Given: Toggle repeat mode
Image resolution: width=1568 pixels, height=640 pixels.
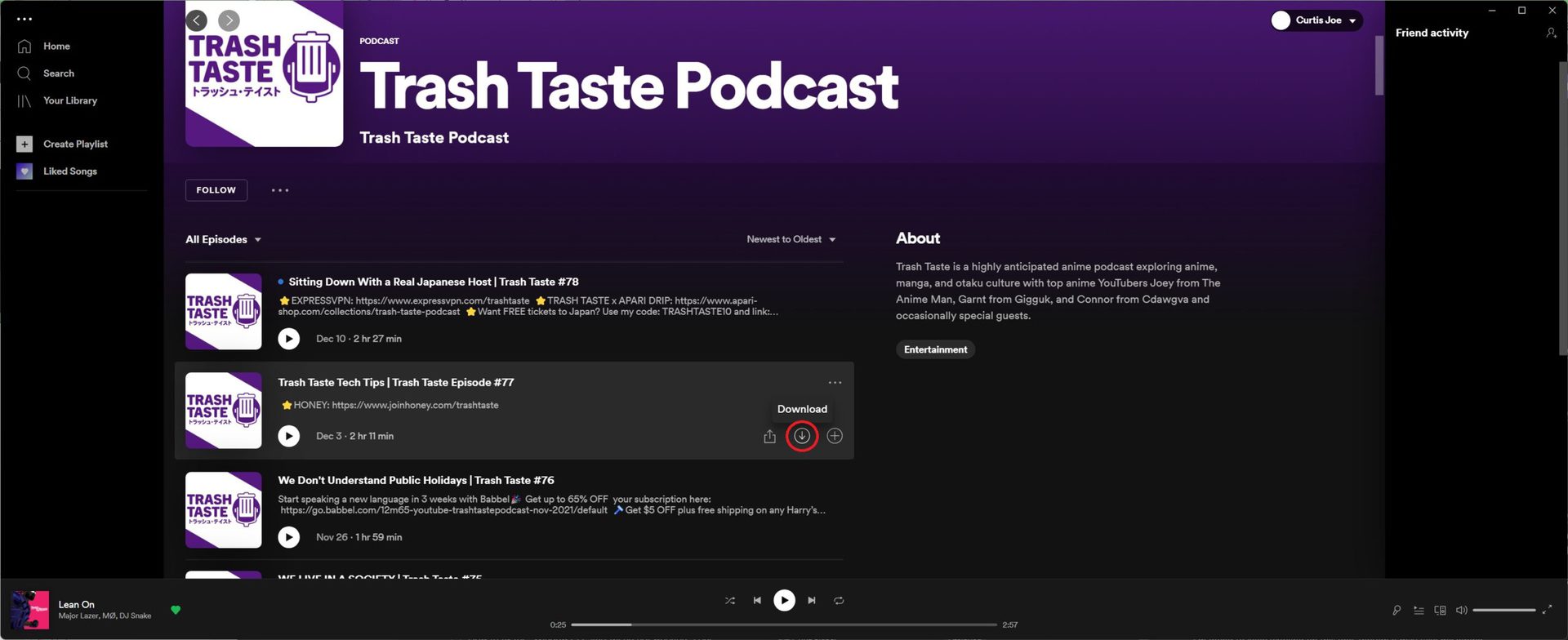Looking at the screenshot, I should point(839,601).
